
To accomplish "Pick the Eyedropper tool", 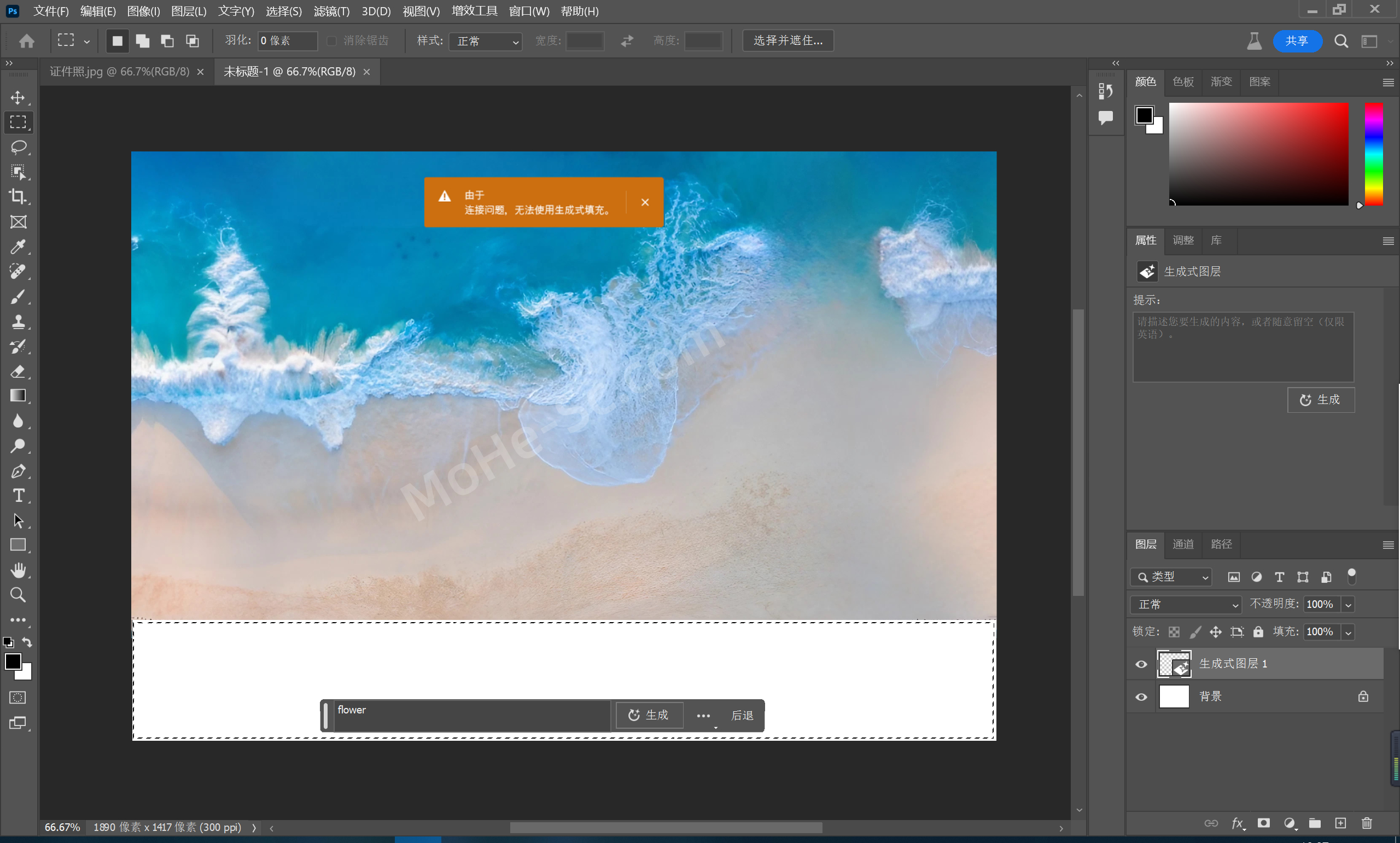I will (18, 247).
